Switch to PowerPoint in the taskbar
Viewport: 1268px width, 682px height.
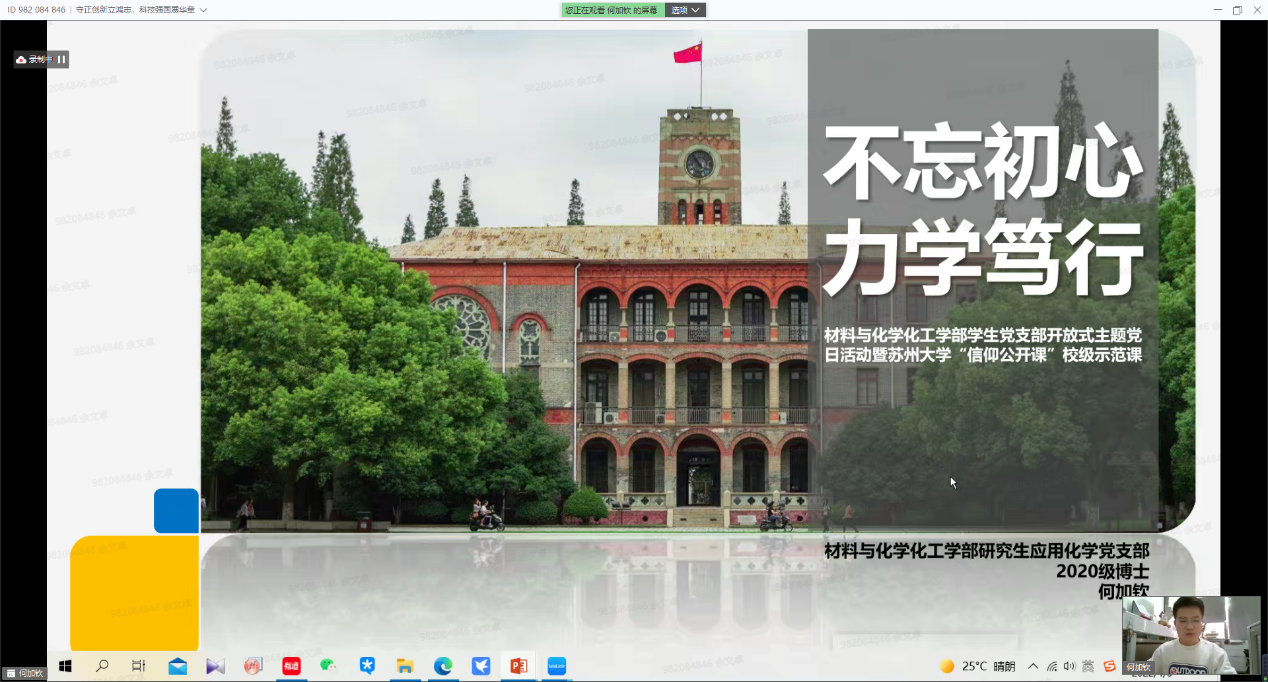point(518,666)
